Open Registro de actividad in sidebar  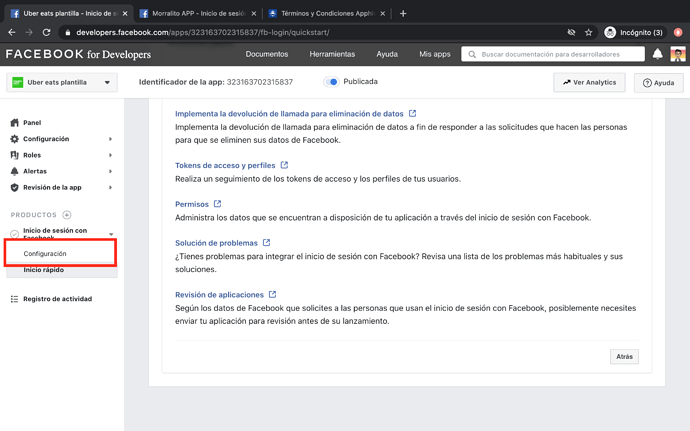[x=58, y=299]
